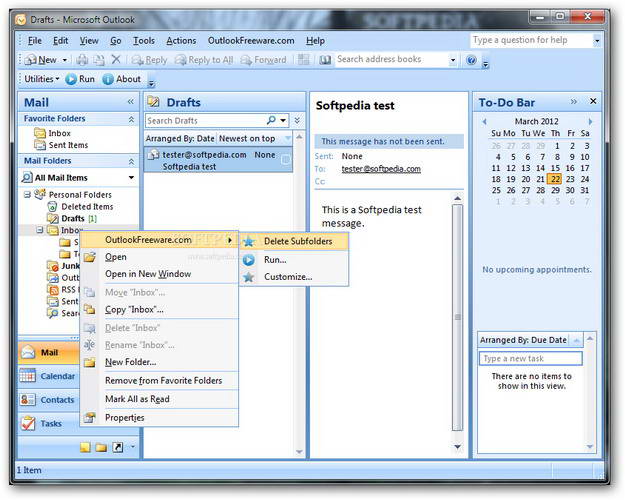Screen dimensions: 625x500
Task: Open Search address books dropdown arrow
Action: tap(453, 60)
